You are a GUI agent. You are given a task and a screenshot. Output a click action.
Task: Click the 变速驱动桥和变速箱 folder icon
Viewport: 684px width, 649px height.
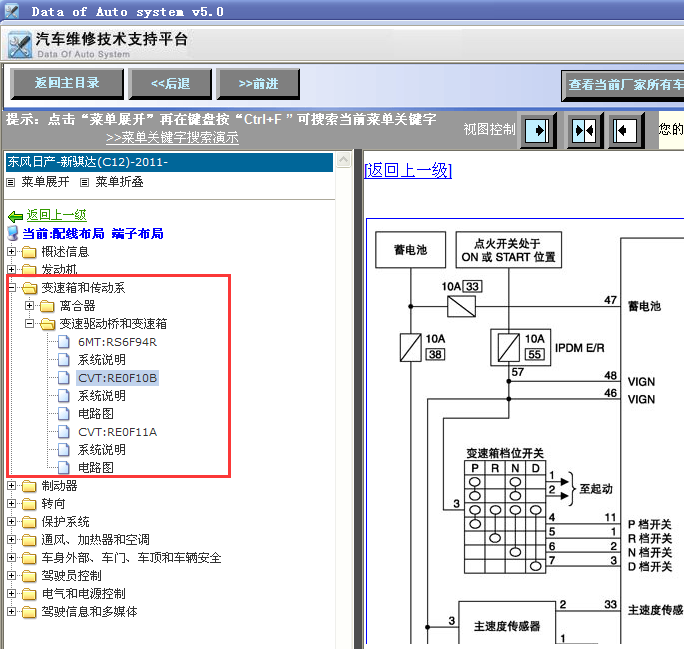(x=47, y=324)
